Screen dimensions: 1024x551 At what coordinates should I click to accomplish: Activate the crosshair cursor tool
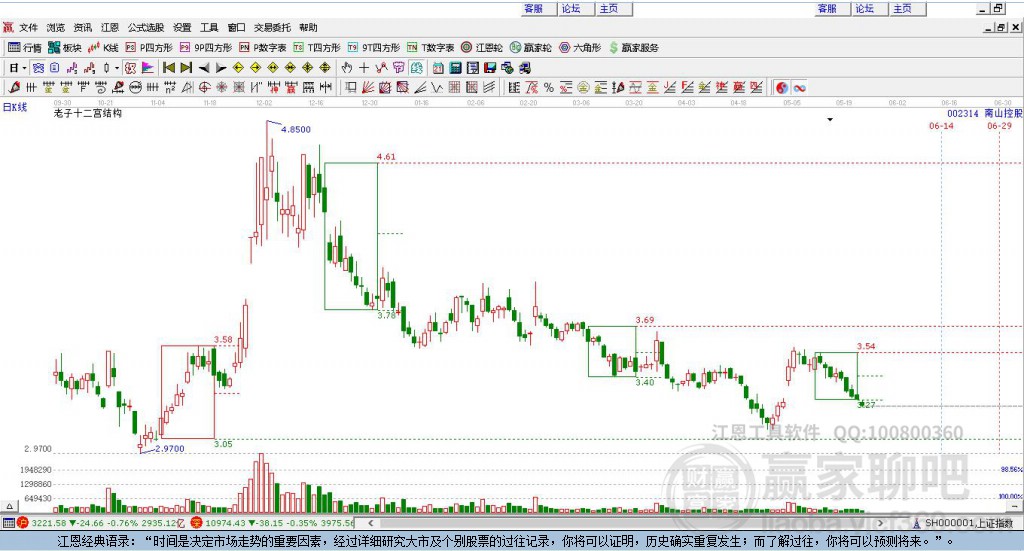click(364, 68)
